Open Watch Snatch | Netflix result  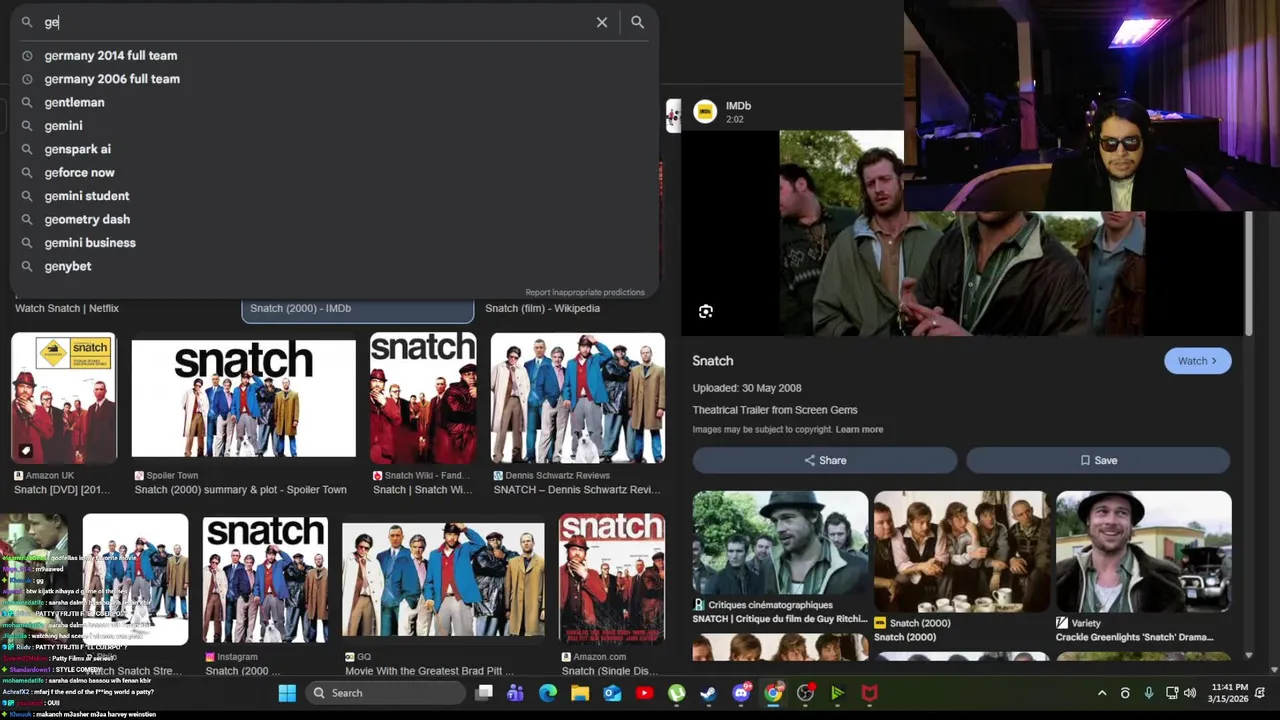67,308
